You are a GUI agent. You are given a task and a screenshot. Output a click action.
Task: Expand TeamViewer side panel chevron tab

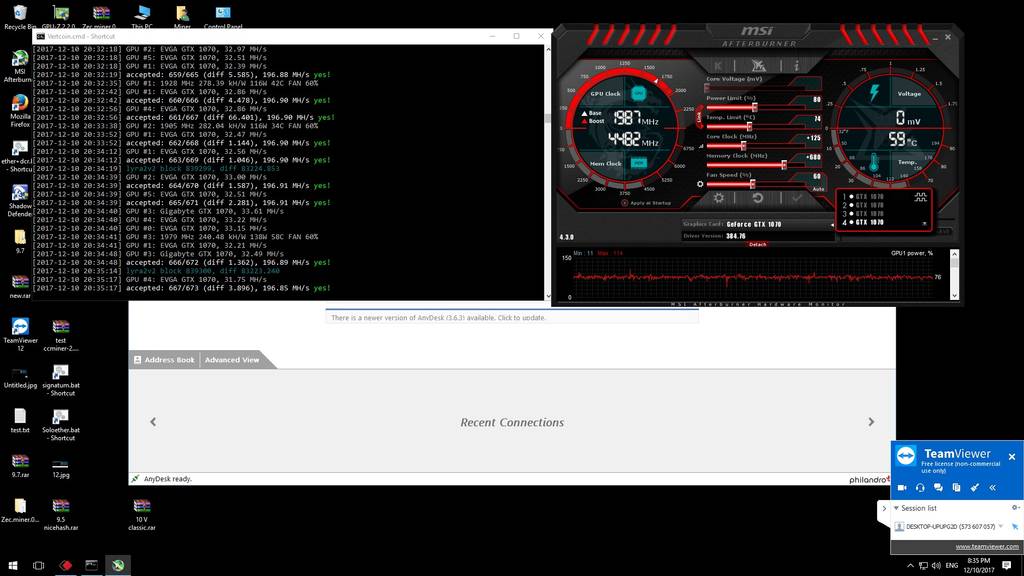tap(884, 508)
